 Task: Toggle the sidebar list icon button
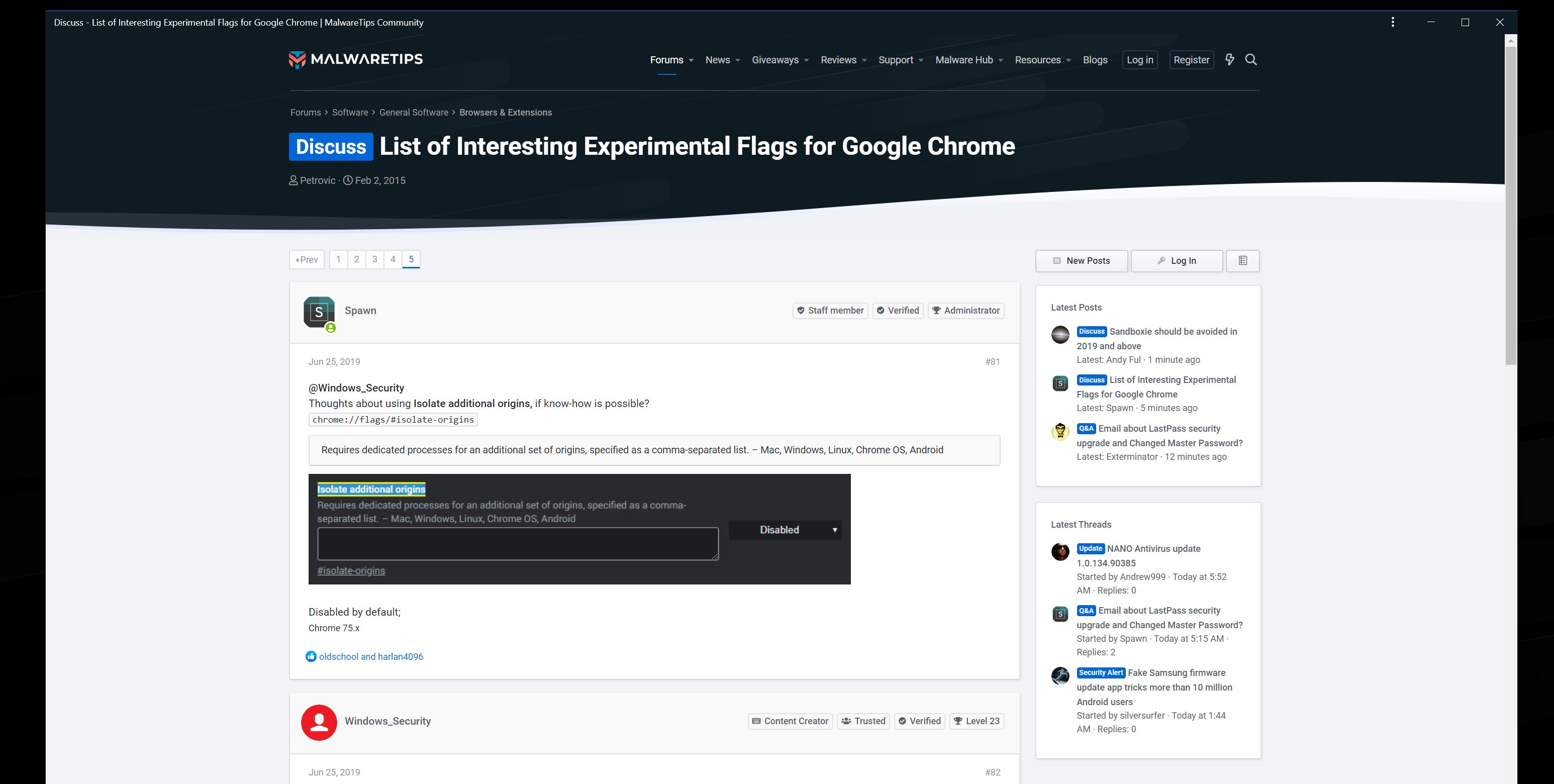click(1243, 260)
